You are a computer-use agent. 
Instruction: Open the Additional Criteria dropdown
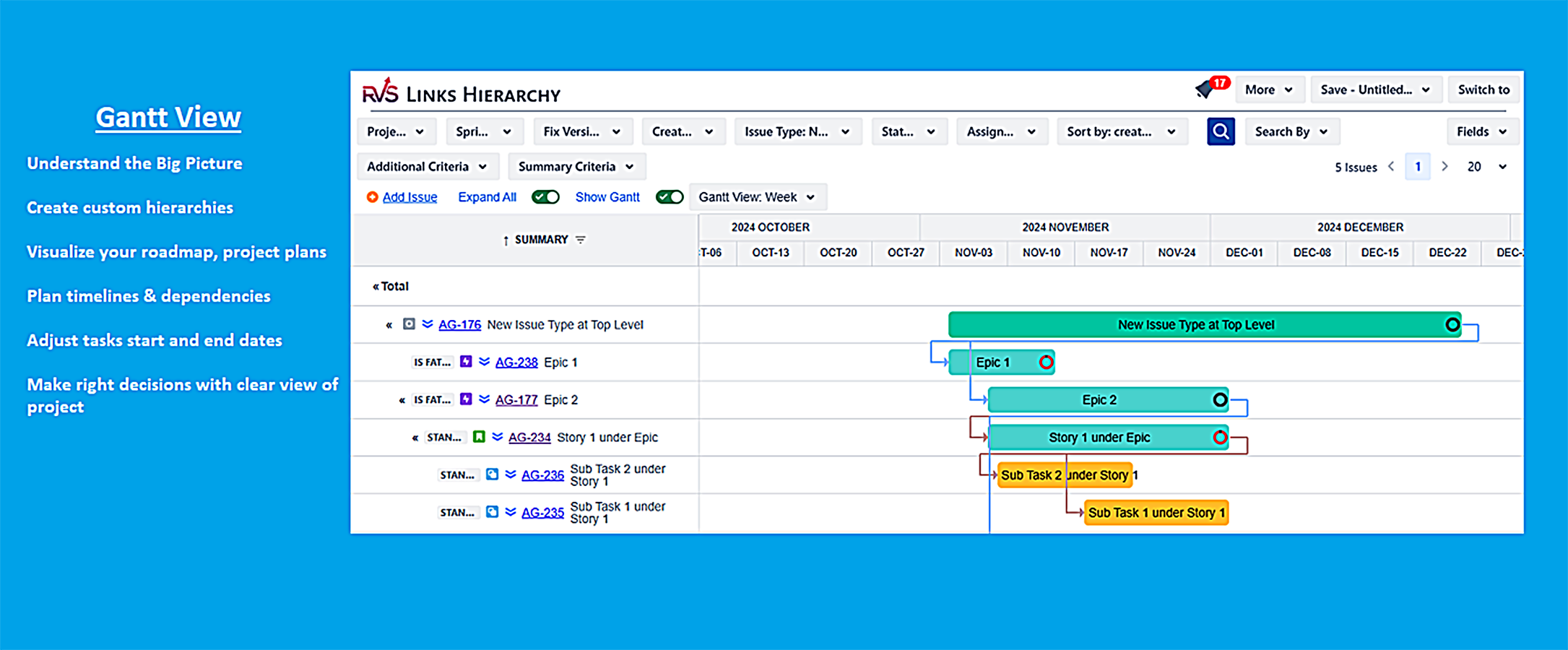427,167
